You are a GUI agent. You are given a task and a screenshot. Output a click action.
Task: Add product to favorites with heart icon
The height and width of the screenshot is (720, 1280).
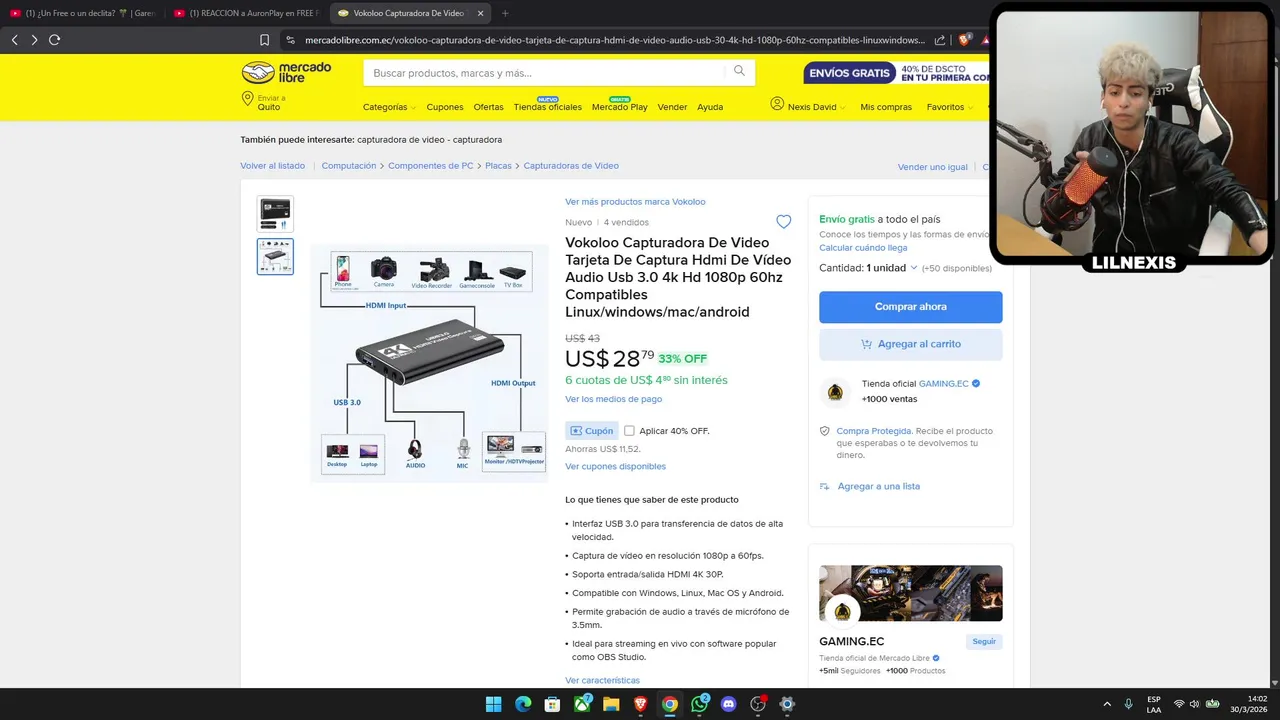[783, 222]
